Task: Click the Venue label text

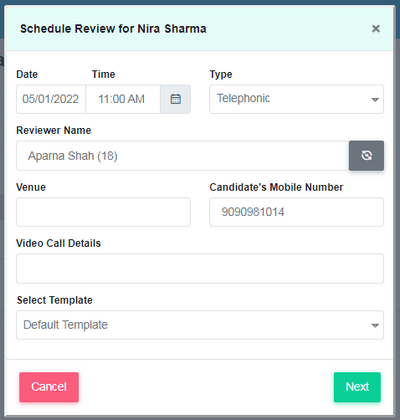Action: [x=31, y=187]
